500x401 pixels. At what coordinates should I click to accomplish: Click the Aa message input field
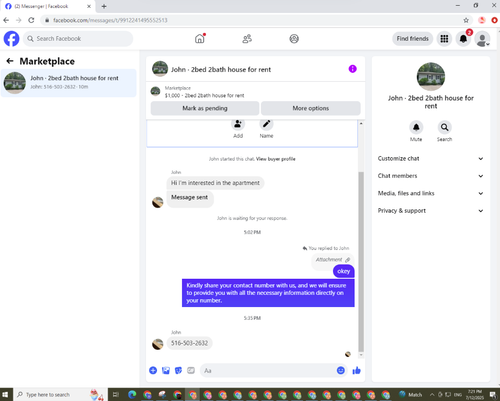click(x=273, y=370)
